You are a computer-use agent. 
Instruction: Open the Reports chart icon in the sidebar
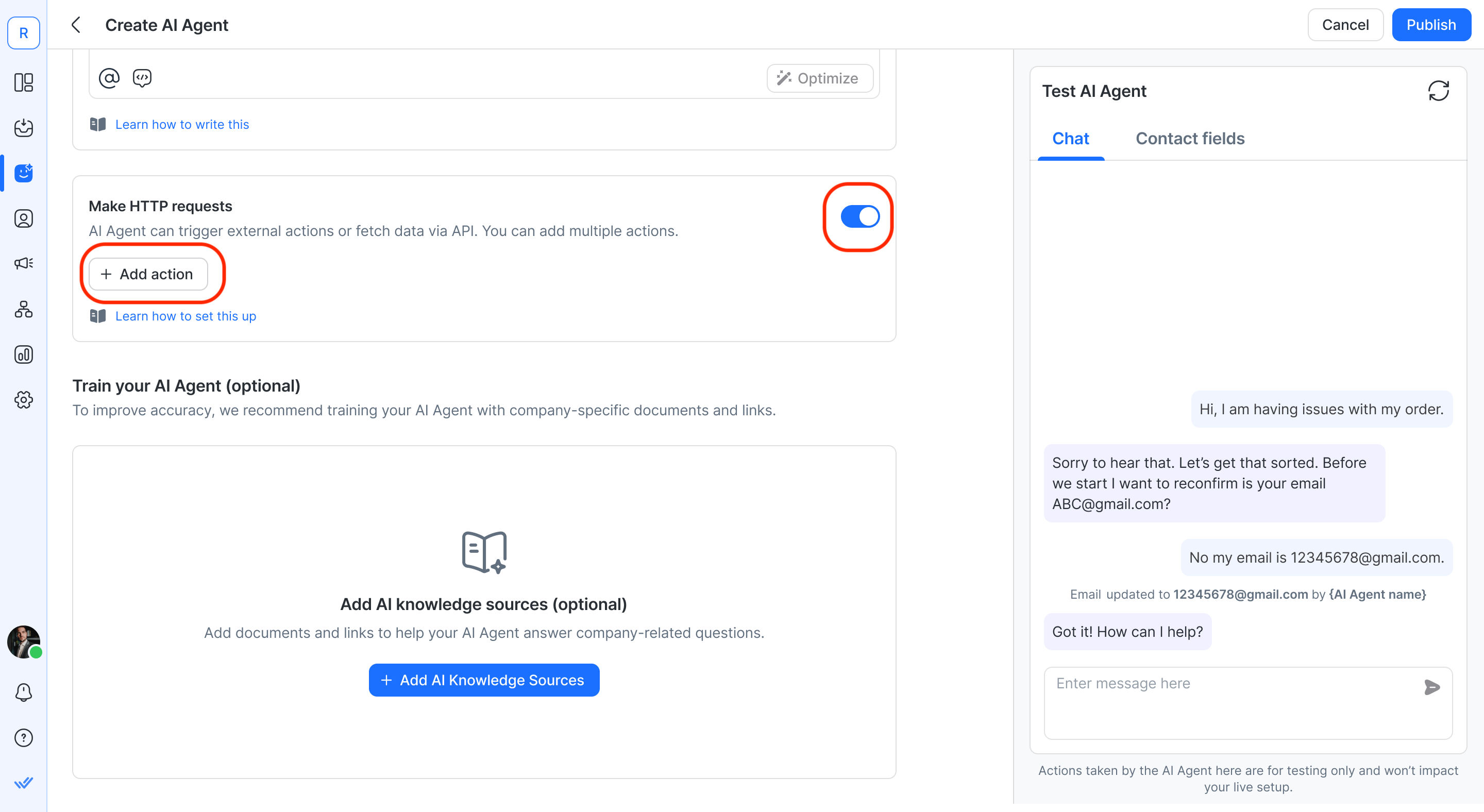coord(24,355)
